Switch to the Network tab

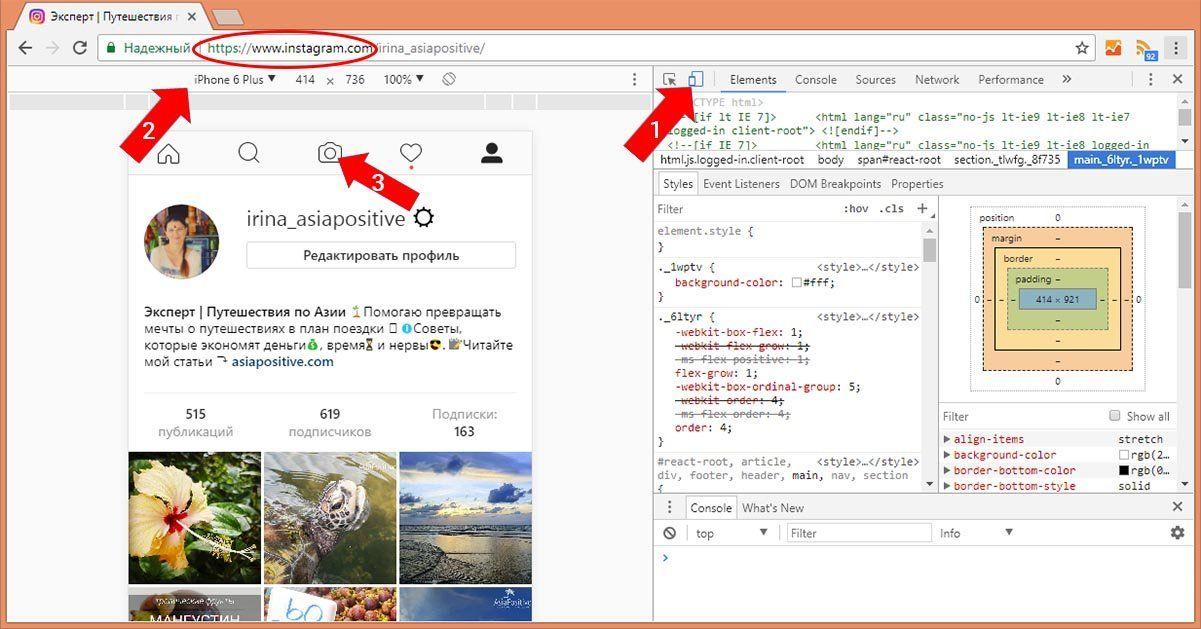(x=937, y=79)
